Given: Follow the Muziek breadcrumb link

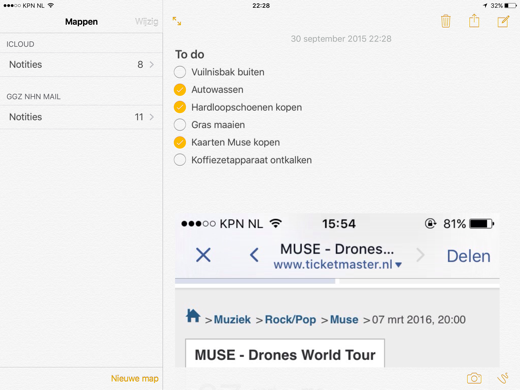Looking at the screenshot, I should pos(232,320).
